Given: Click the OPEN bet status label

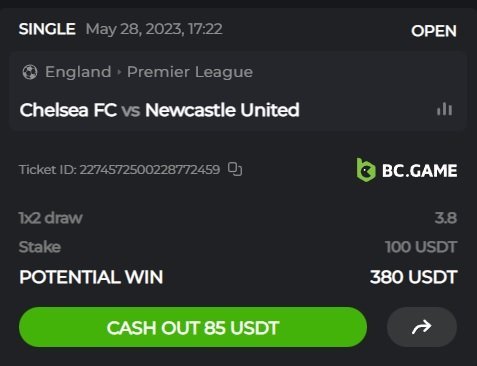Looking at the screenshot, I should 434,31.
